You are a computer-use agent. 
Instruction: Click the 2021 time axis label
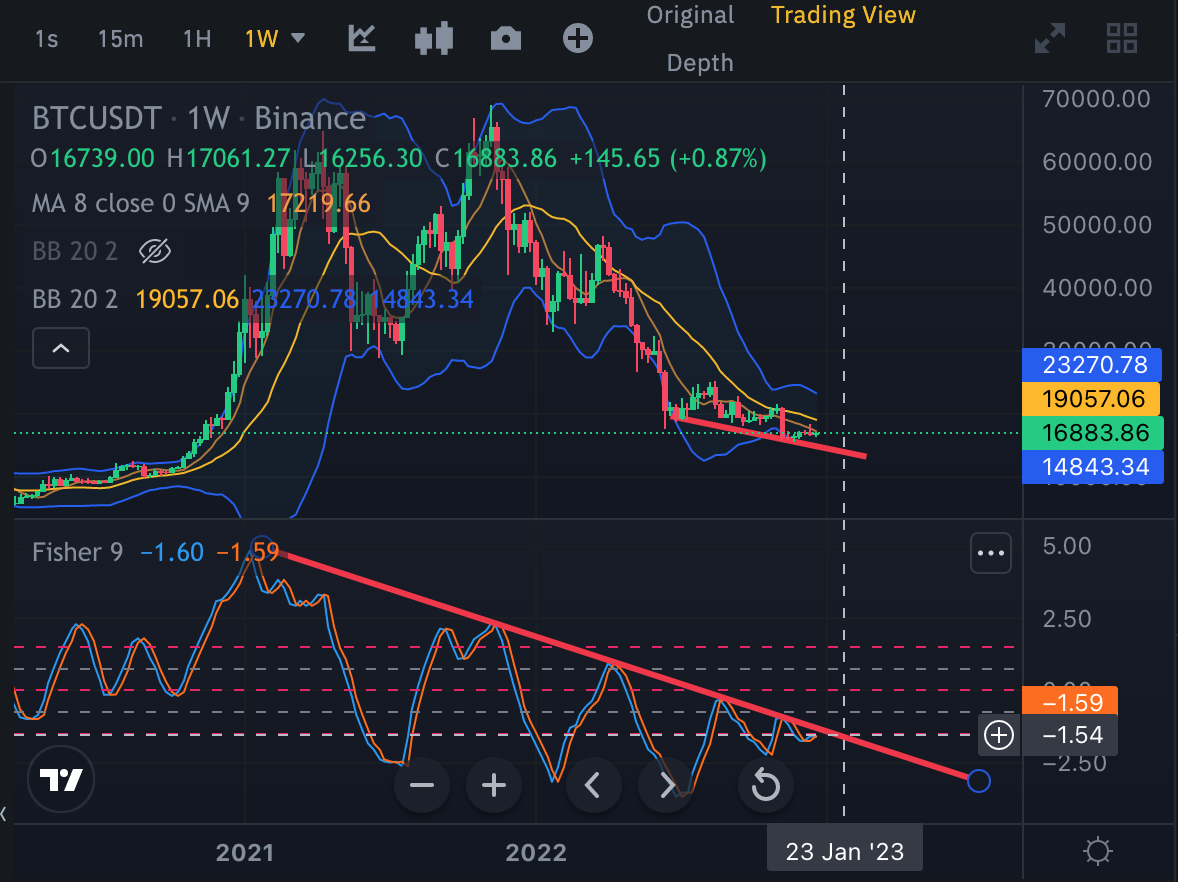click(245, 853)
